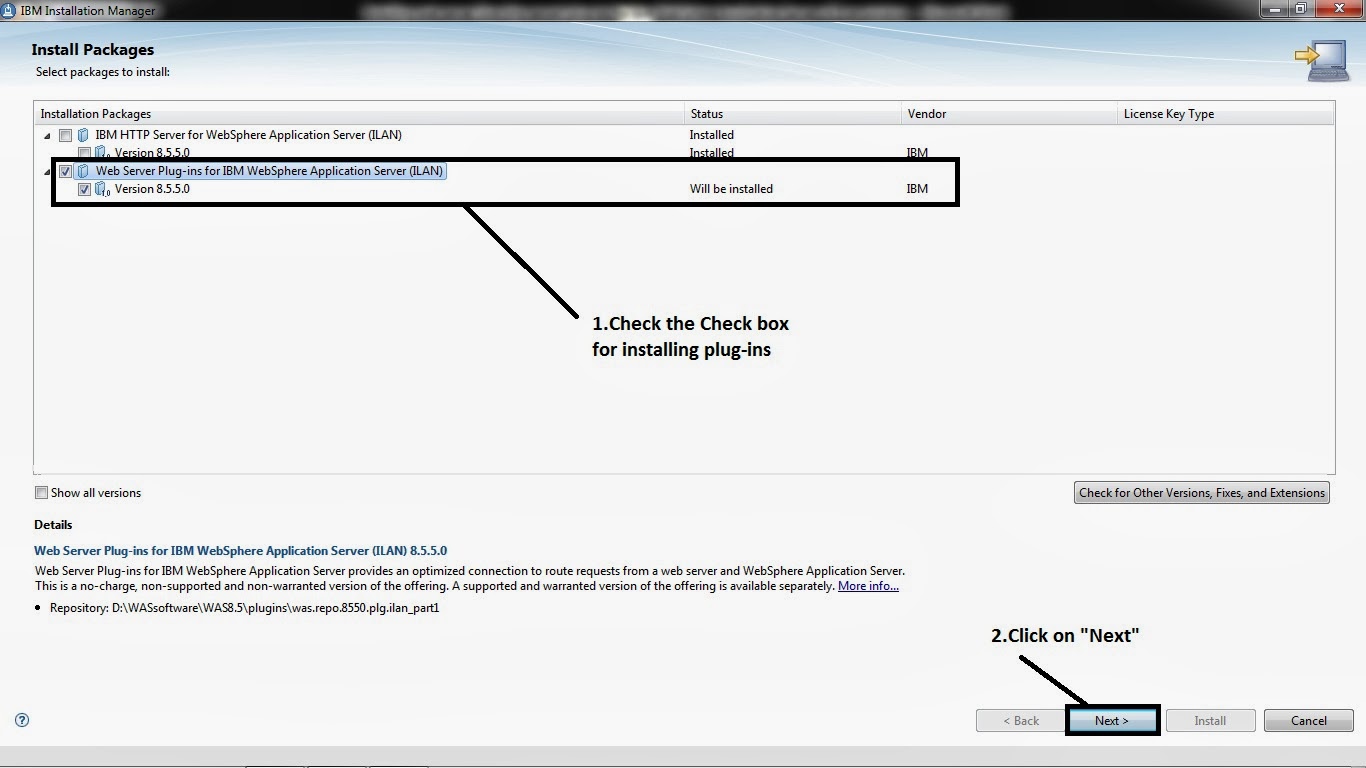Click the Cancel button
The width and height of the screenshot is (1366, 768).
click(x=1308, y=720)
